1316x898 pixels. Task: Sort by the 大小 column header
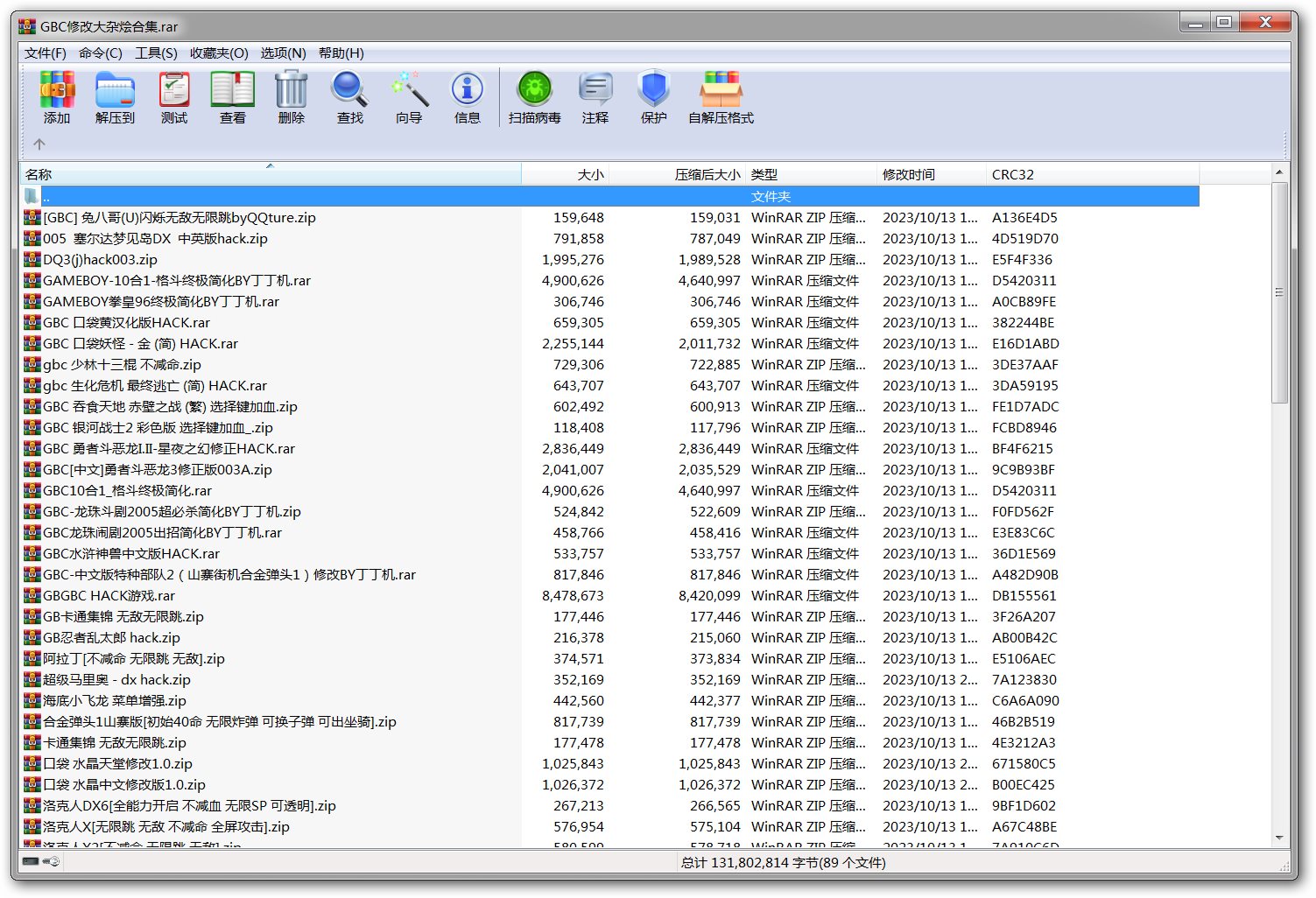566,174
